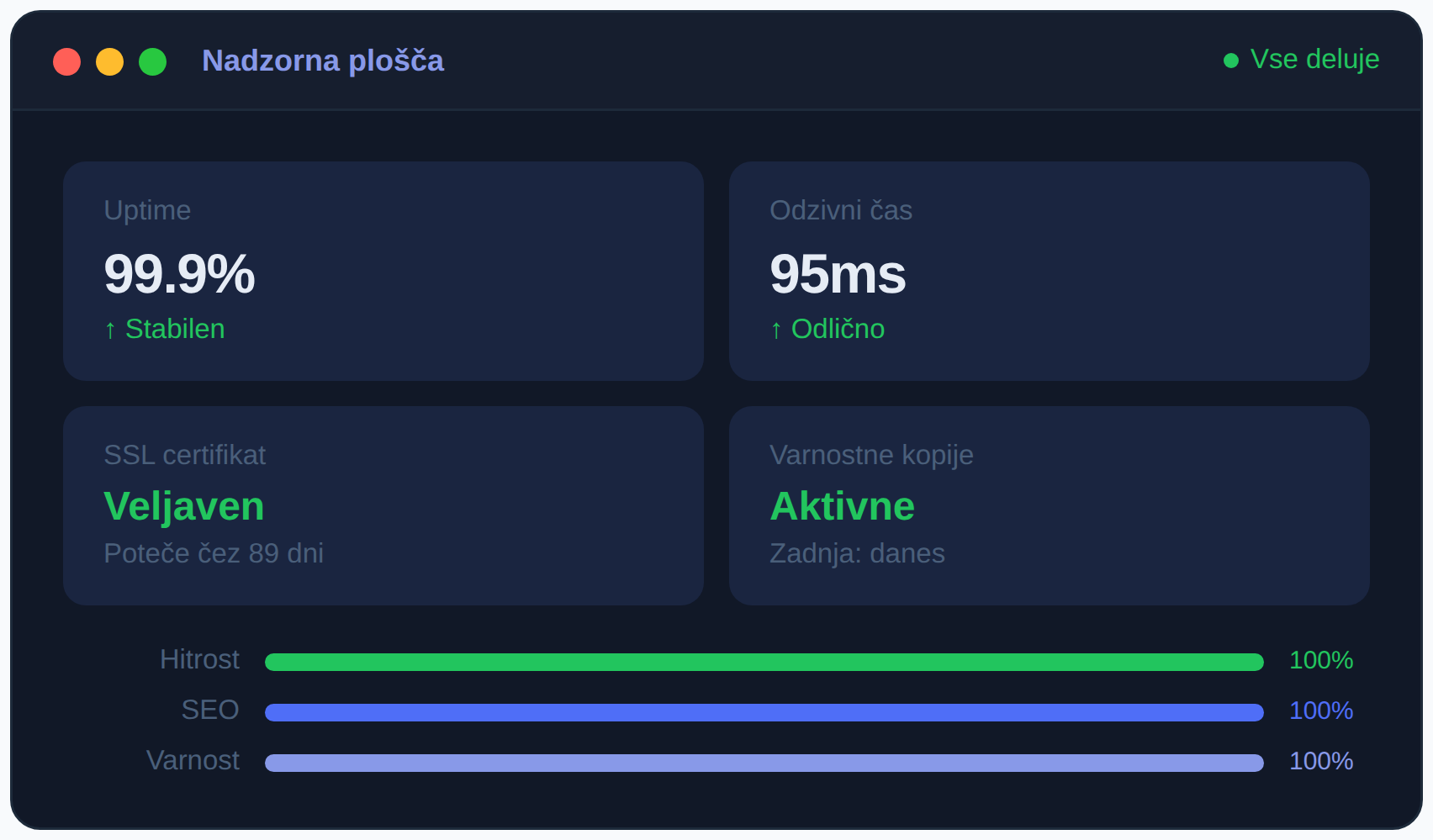Click the green status dot indicator
Viewport: 1433px width, 840px height.
(x=1231, y=61)
